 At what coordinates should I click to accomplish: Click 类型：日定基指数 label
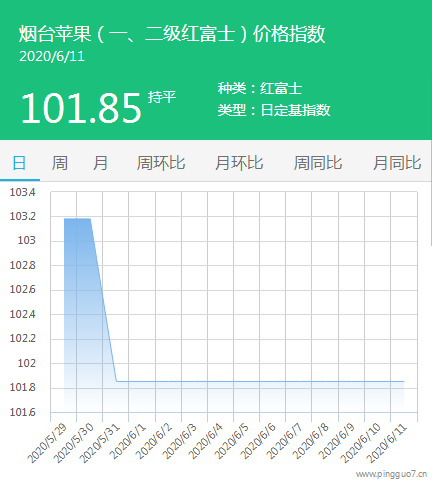274,110
